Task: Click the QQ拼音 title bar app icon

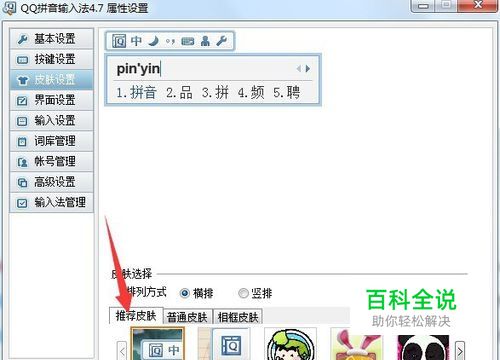Action: 9,8
